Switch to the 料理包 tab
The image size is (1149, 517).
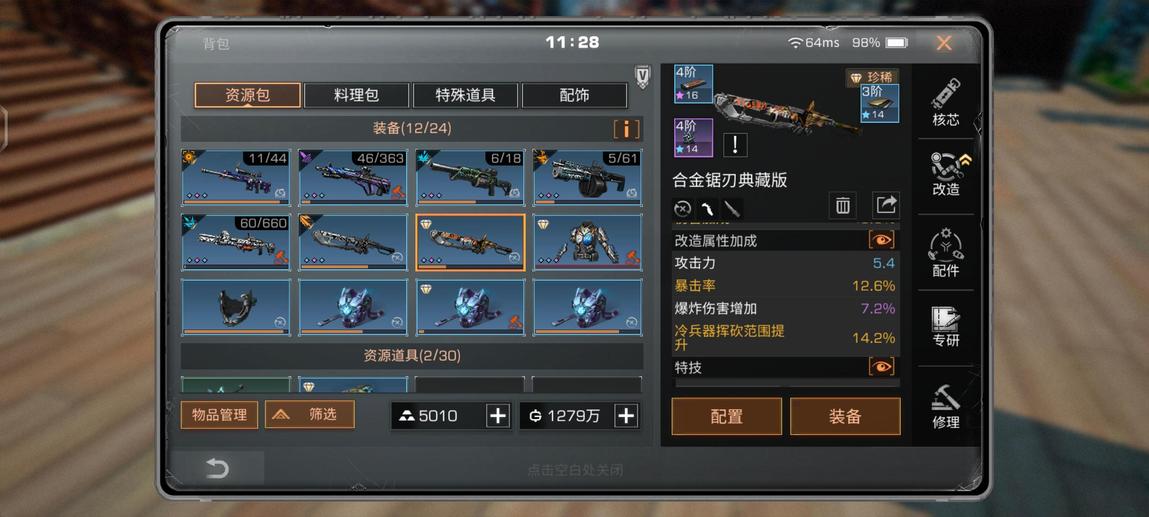click(356, 95)
